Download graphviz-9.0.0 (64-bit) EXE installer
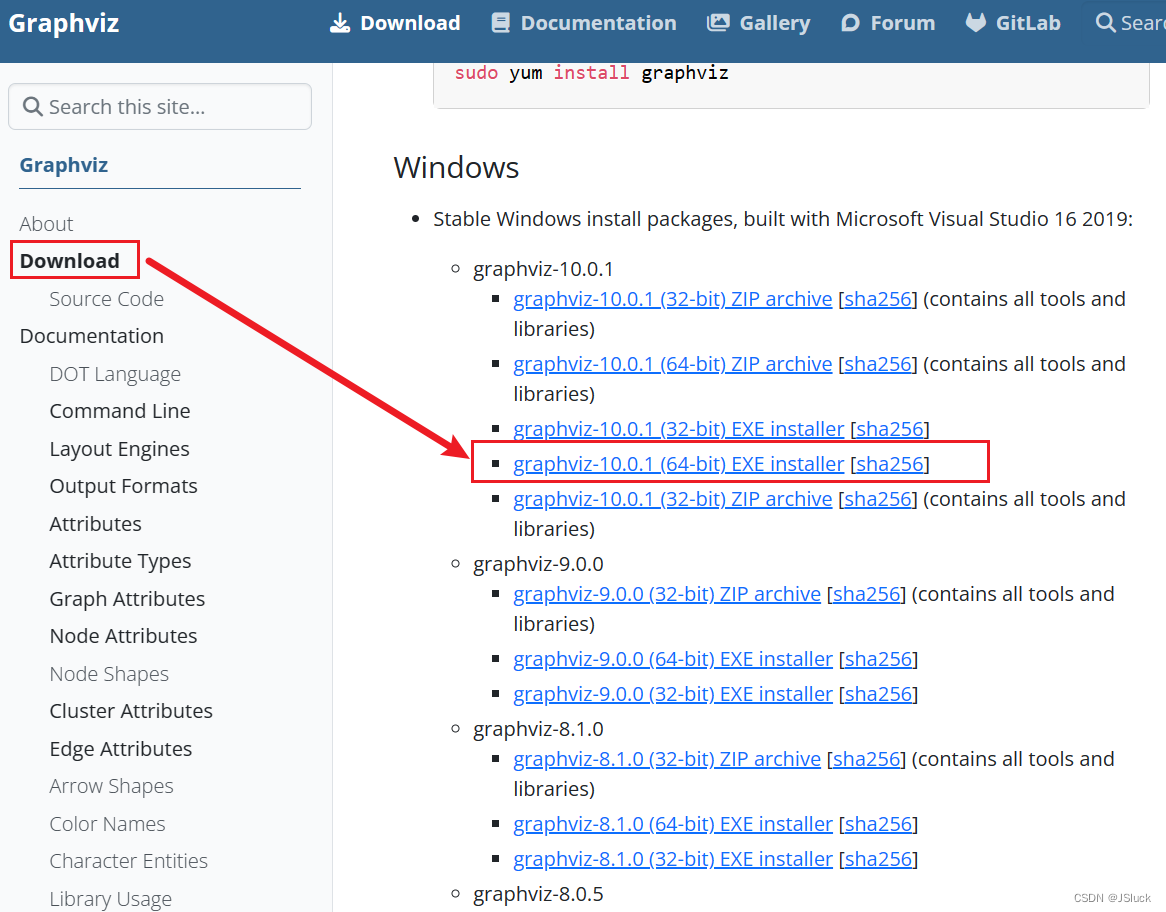 (x=673, y=659)
